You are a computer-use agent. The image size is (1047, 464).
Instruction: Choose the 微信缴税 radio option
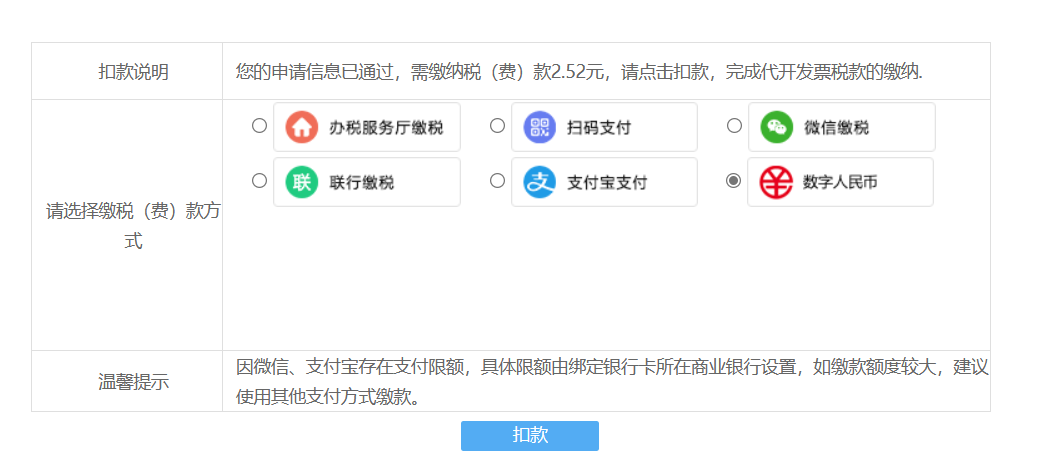pos(734,126)
